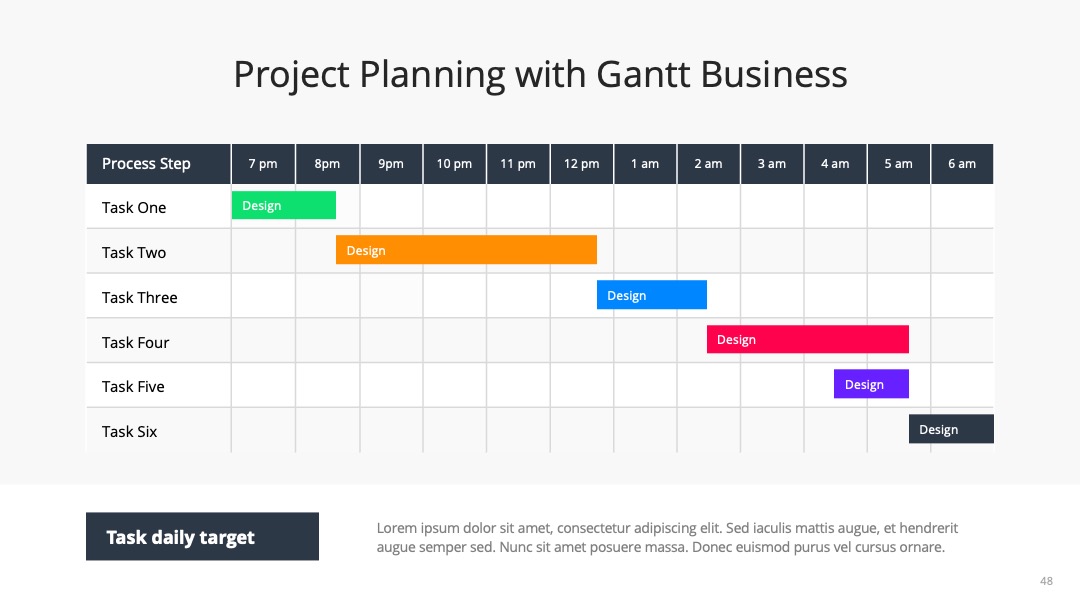Screen dimensions: 1080x608
Task: Click the Task daily target box
Action: click(202, 536)
